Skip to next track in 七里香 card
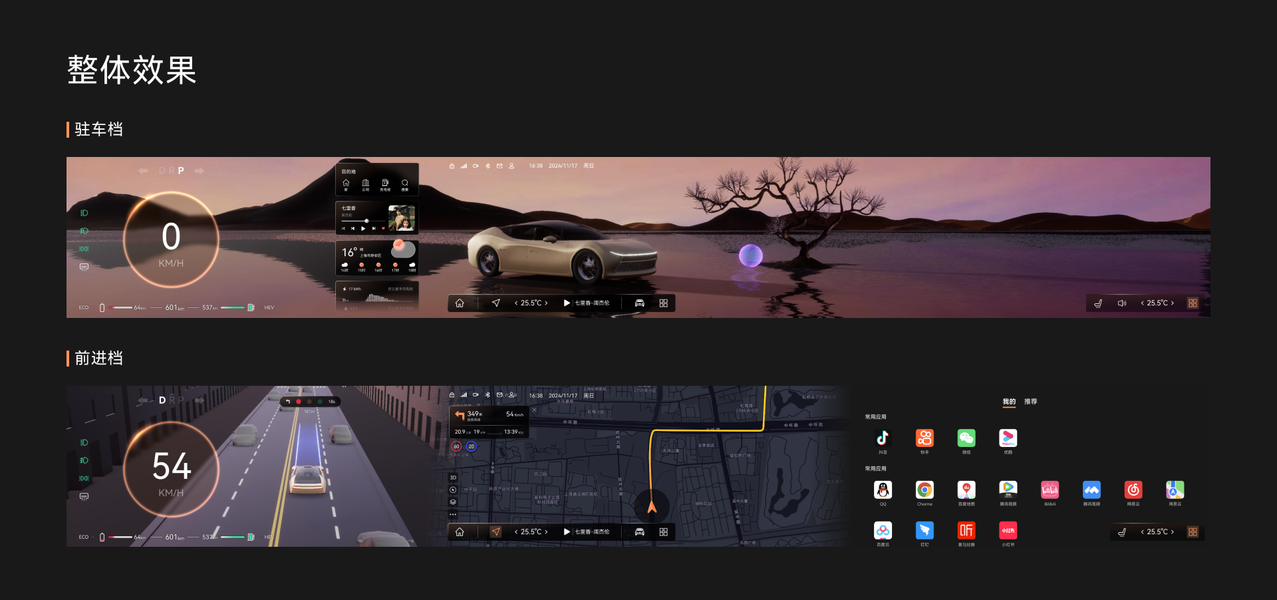1277x600 pixels. 374,228
